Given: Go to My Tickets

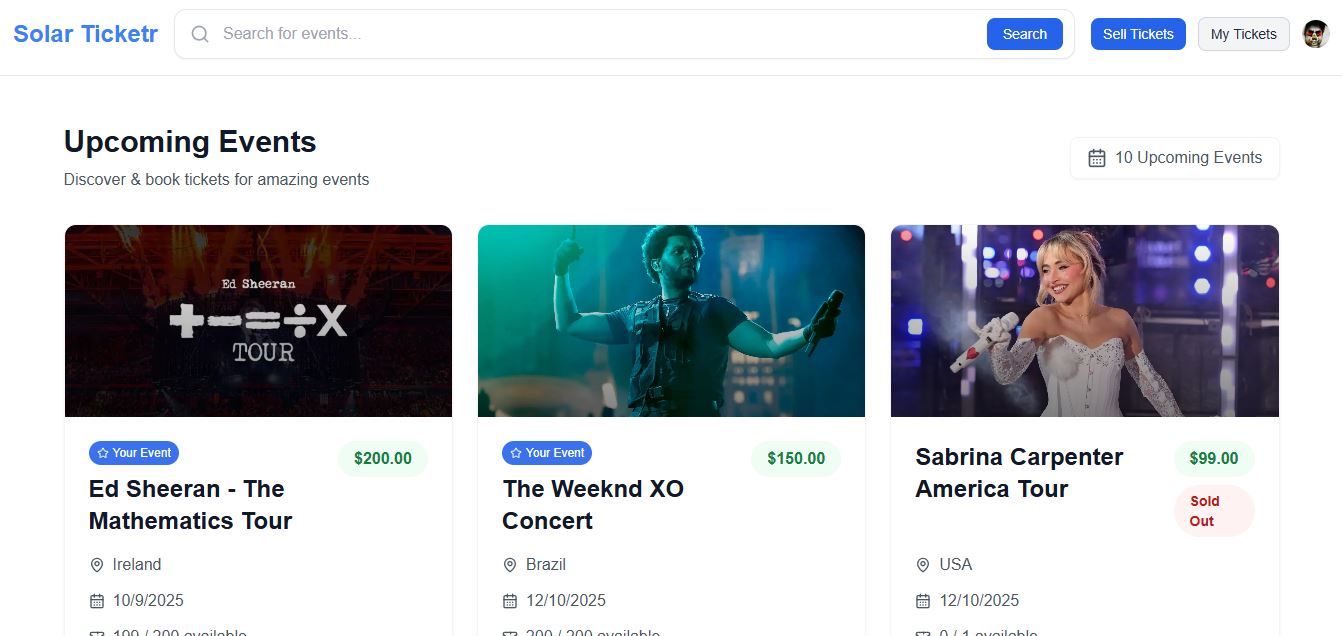Looking at the screenshot, I should [1244, 34].
